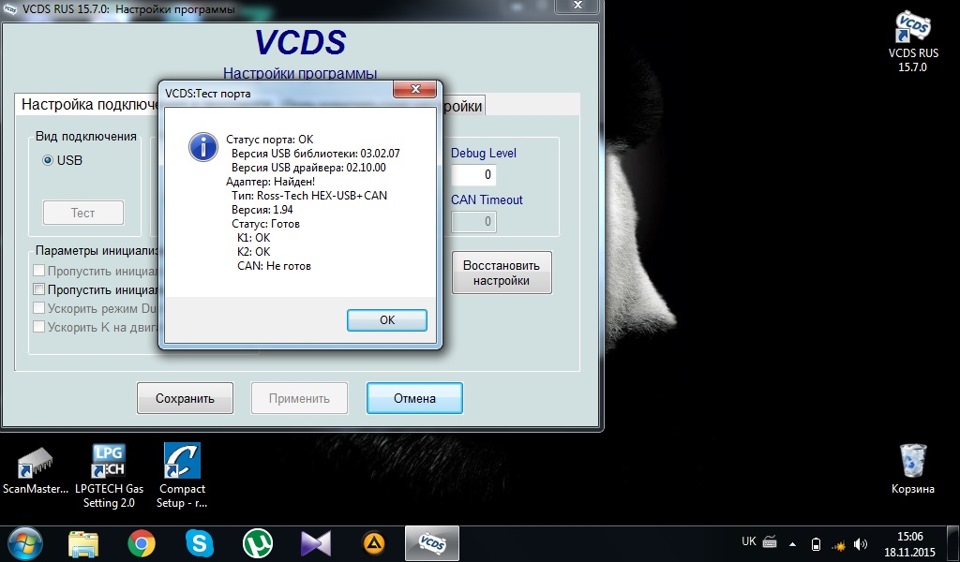Click the Debug Level input field
The image size is (960, 562).
474,175
